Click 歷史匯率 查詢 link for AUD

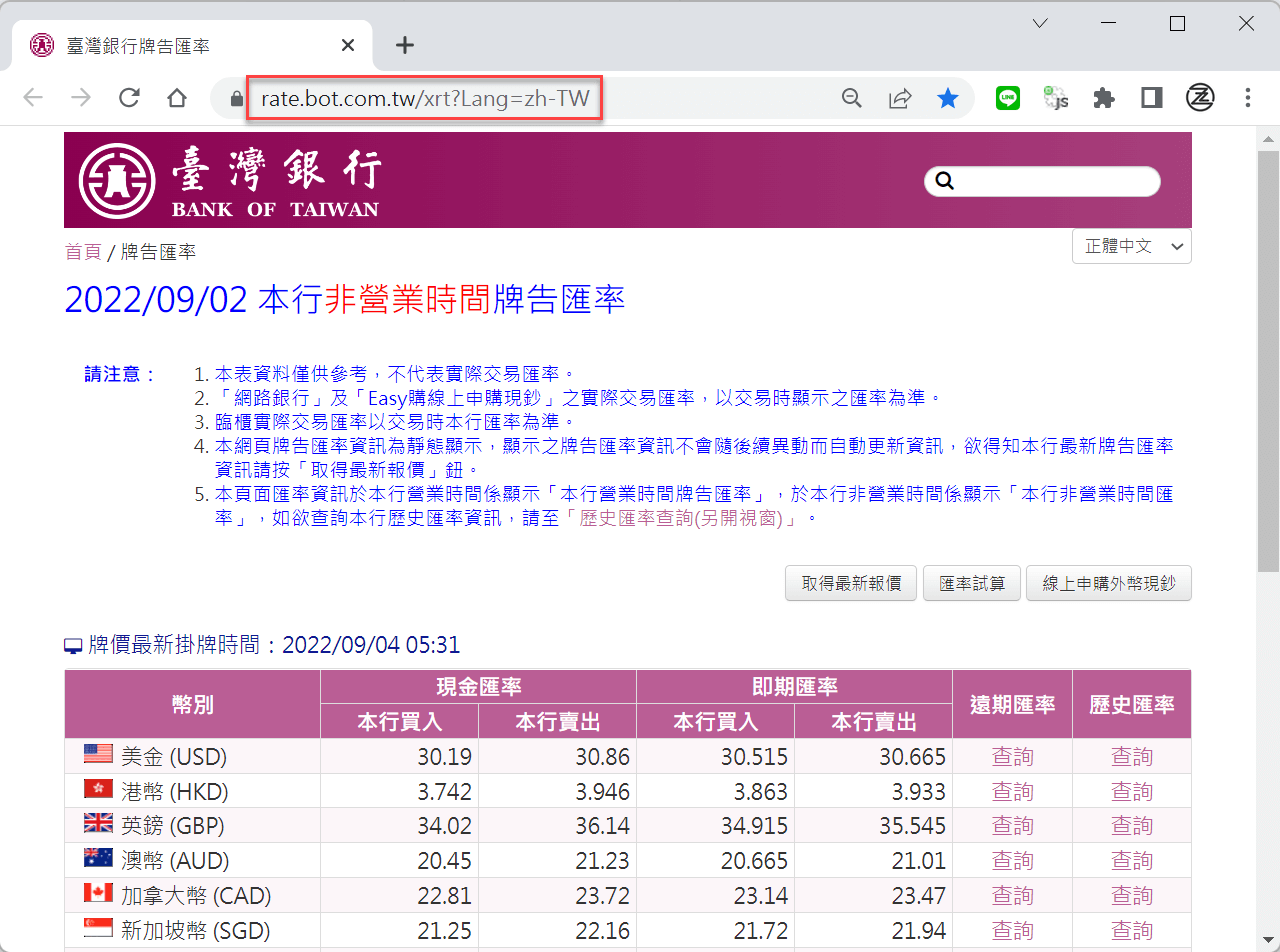tap(1132, 861)
